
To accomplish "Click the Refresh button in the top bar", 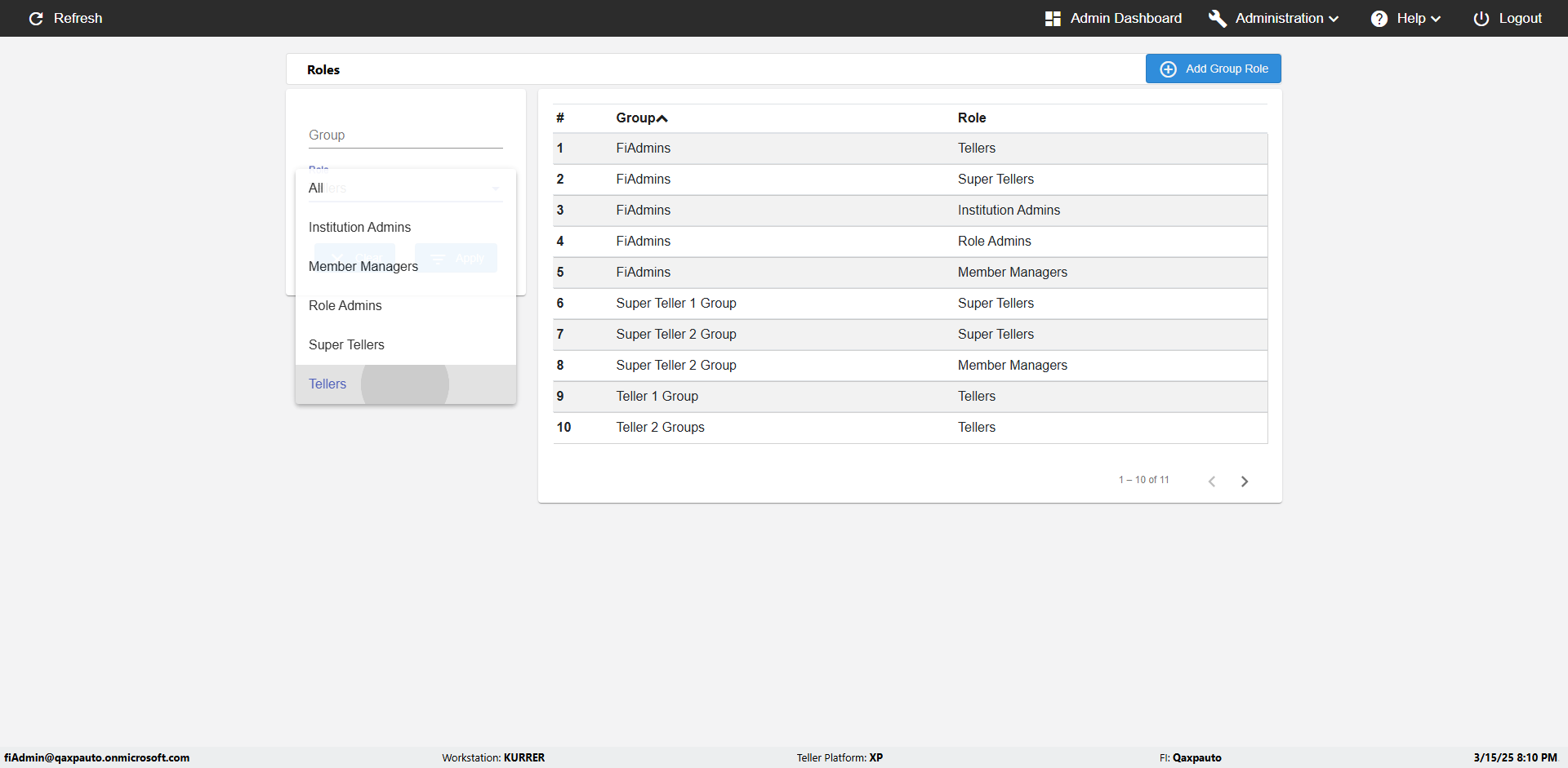I will pos(65,18).
